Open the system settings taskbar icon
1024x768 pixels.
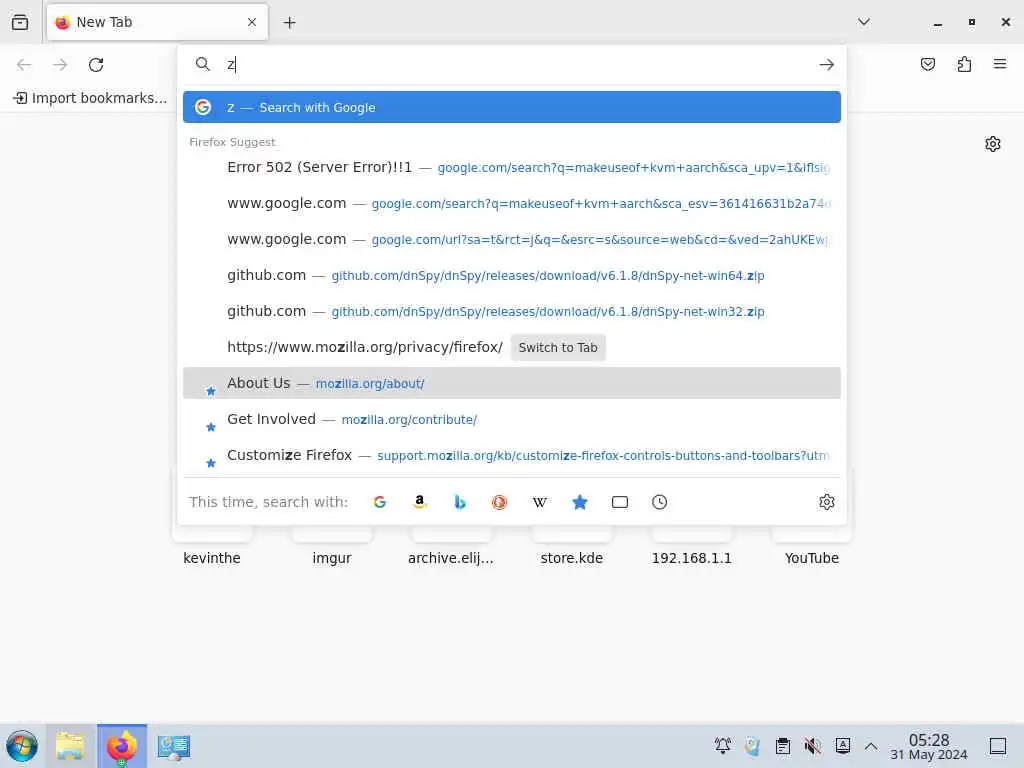coord(174,746)
